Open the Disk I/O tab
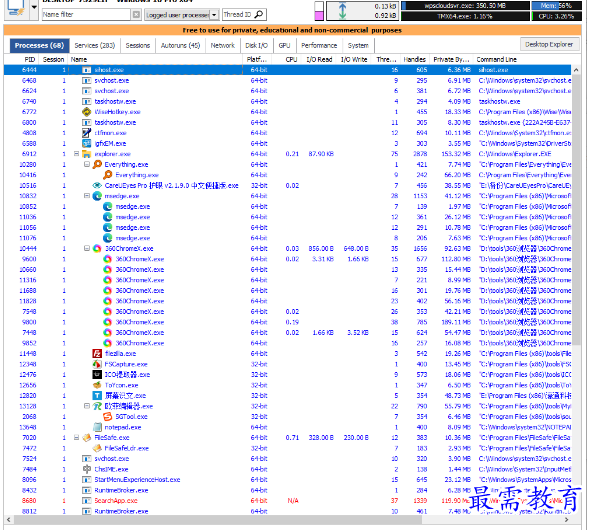The height and width of the screenshot is (530, 590). tap(256, 46)
